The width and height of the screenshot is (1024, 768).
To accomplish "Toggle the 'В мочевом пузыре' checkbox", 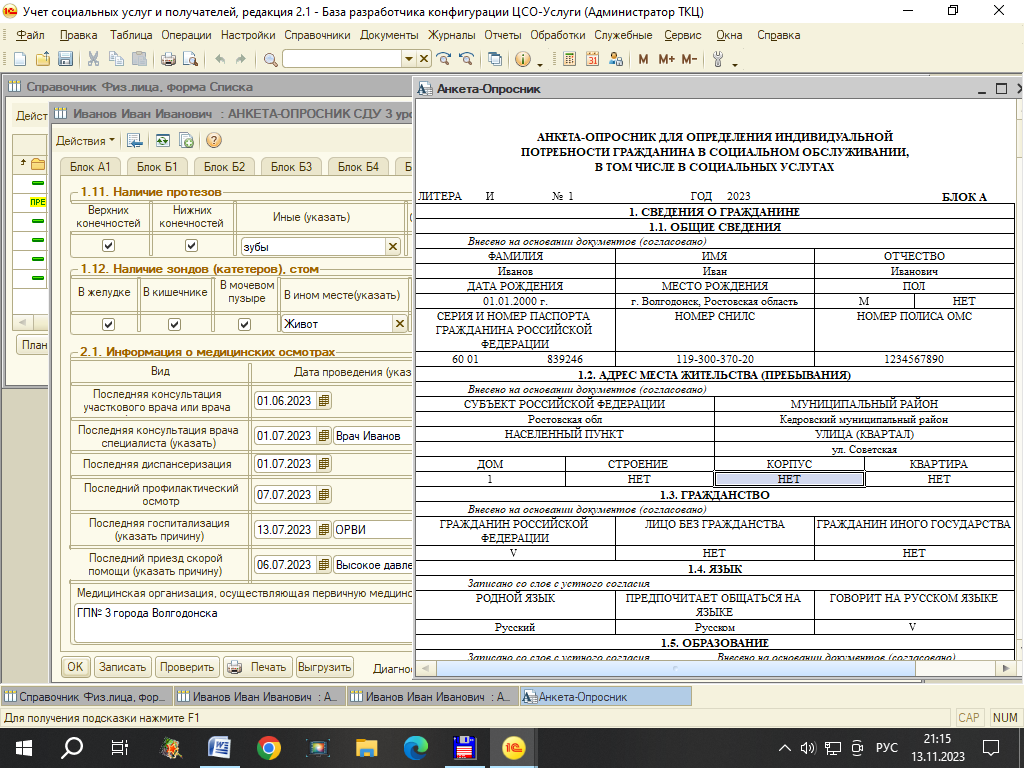I will coord(244,324).
